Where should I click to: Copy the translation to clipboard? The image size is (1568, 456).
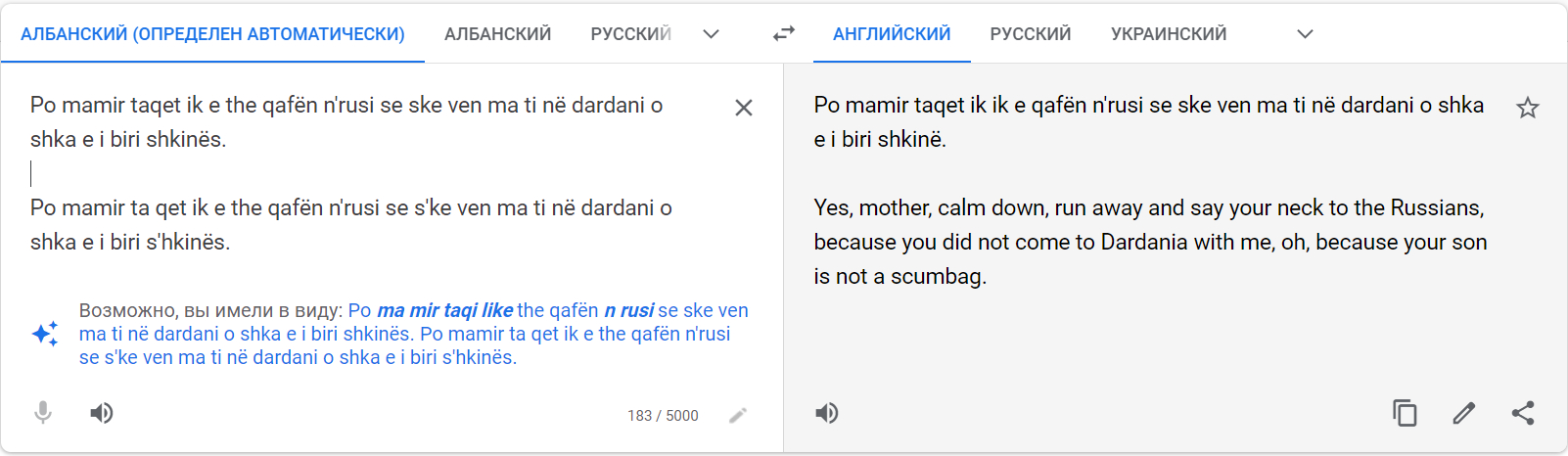1405,413
